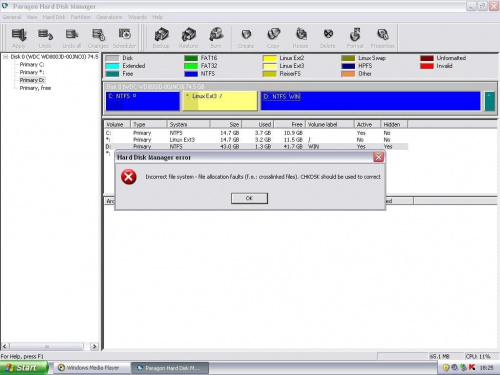Select the C: NTFS partition block
500x375 pixels.
(143, 101)
